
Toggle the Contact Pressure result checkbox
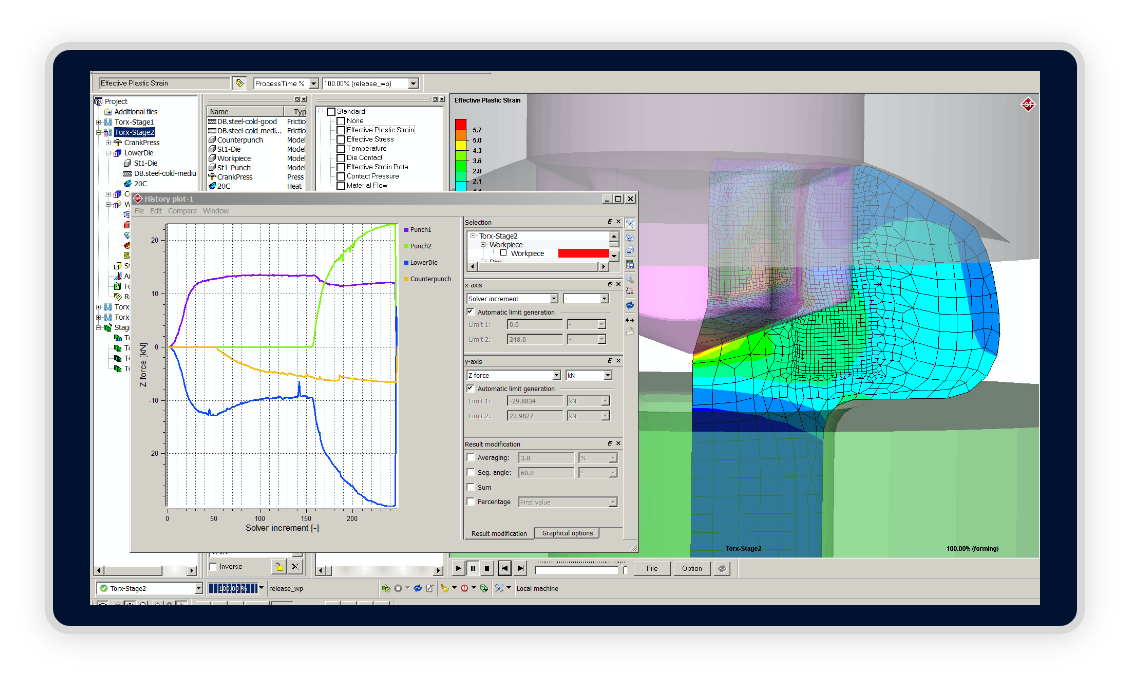pos(342,177)
